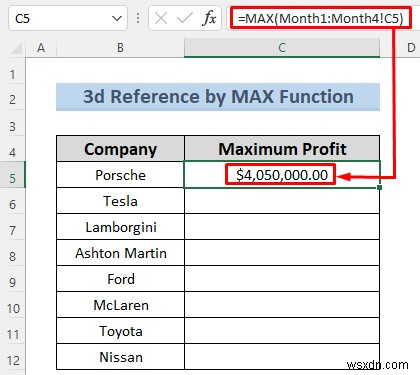Viewport: 420px width, 375px height.
Task: Click the formula bar with MAX formula
Action: [x=321, y=18]
